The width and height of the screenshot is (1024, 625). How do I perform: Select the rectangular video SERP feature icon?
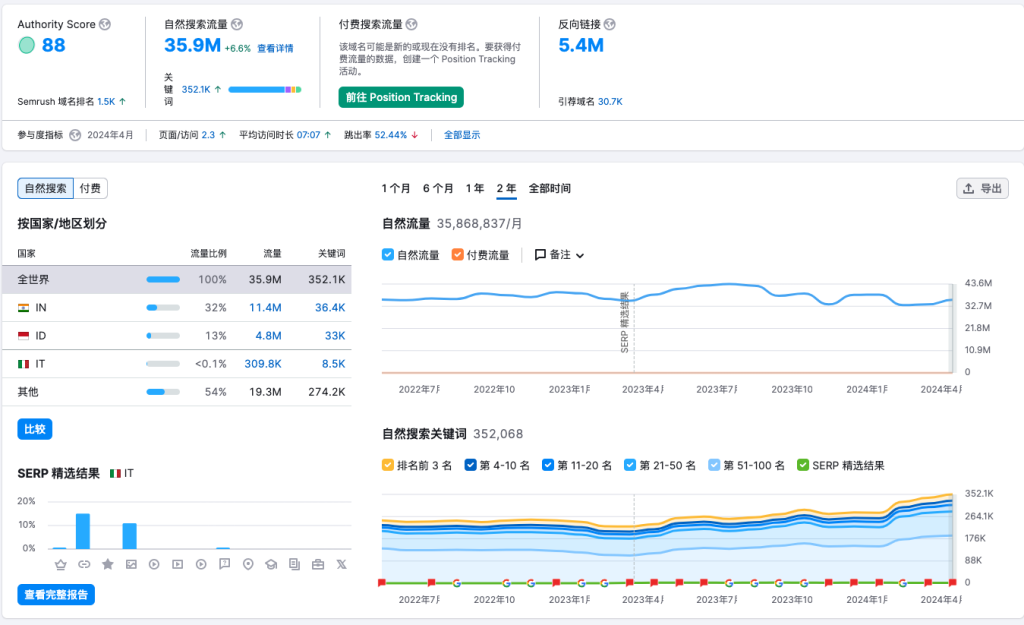click(178, 564)
